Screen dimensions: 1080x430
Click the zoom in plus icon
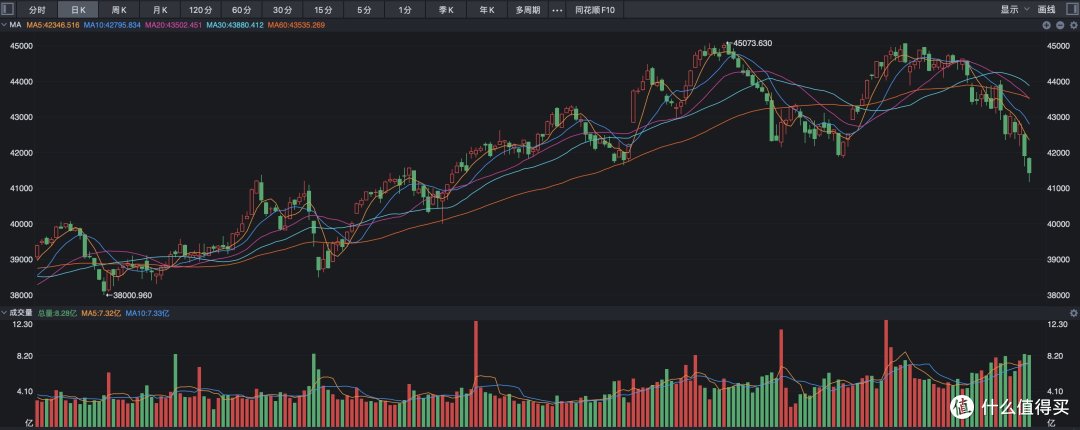click(1046, 25)
